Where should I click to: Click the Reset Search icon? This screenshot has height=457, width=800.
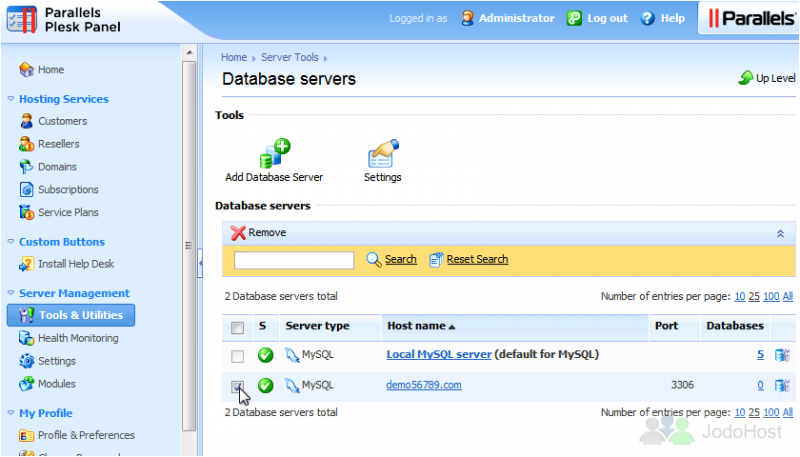[436, 260]
